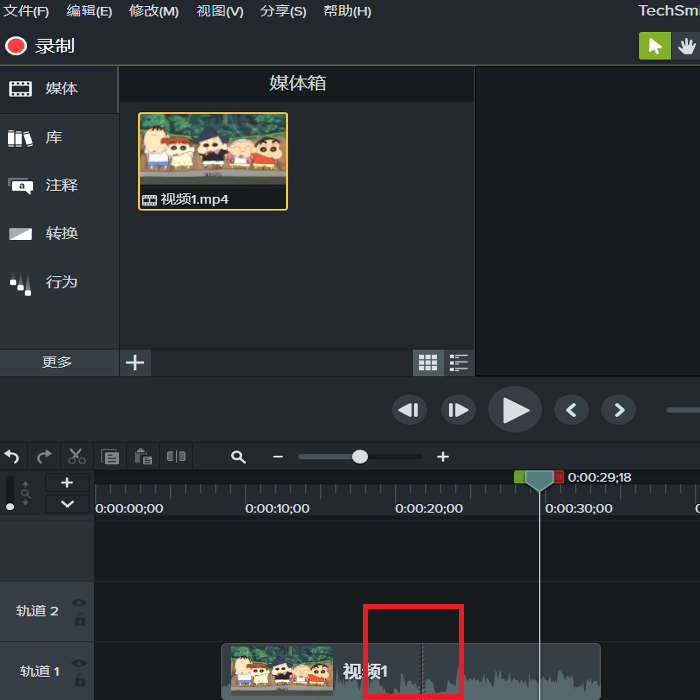This screenshot has width=700, height=700.
Task: Switch media bin to grid view
Action: pos(428,362)
